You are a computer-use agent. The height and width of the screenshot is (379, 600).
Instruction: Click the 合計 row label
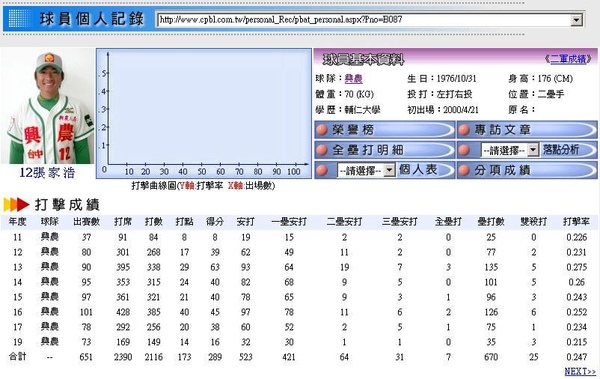click(x=18, y=356)
